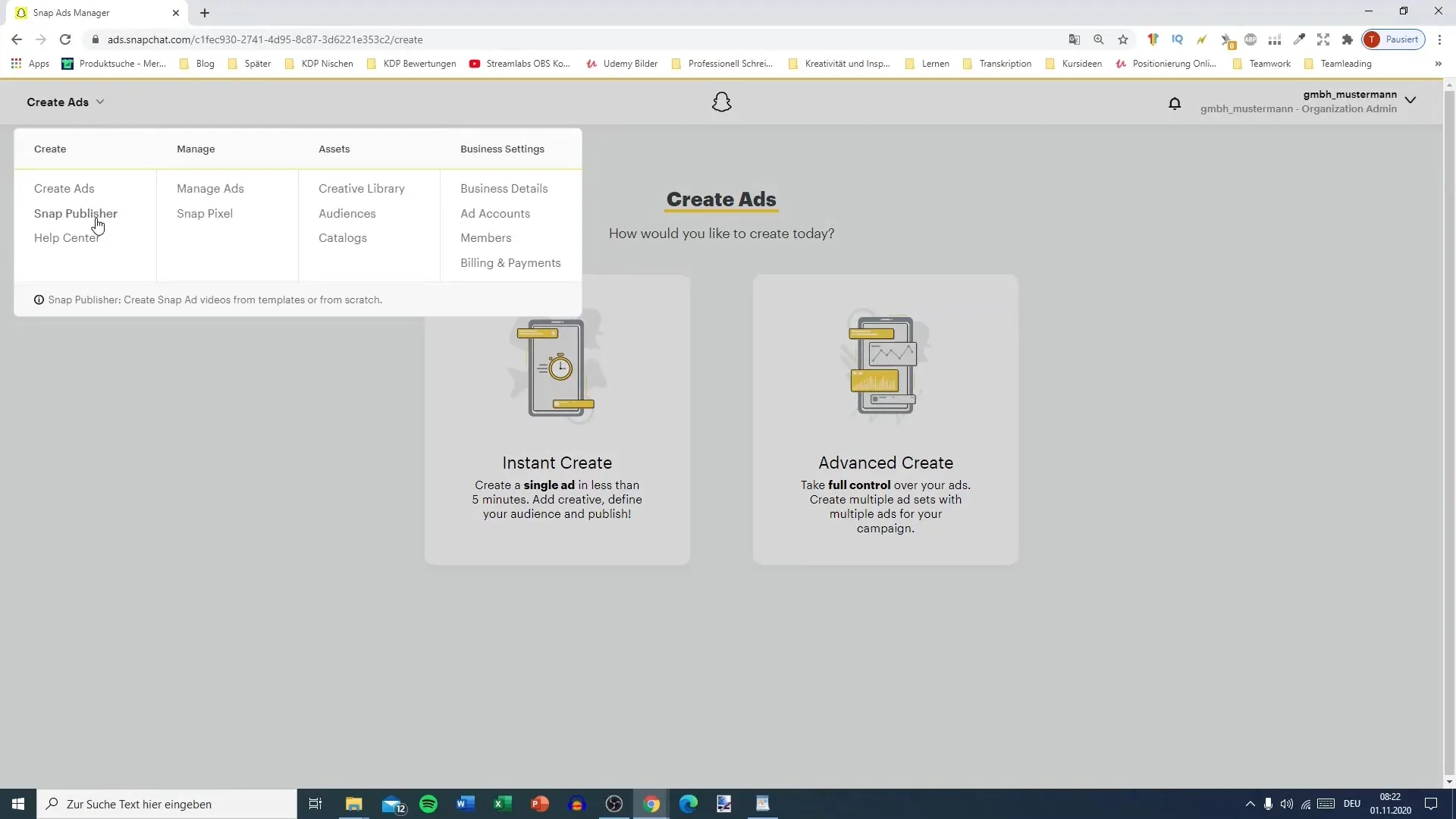Open Windows Start menu
The image size is (1456, 819).
[18, 804]
